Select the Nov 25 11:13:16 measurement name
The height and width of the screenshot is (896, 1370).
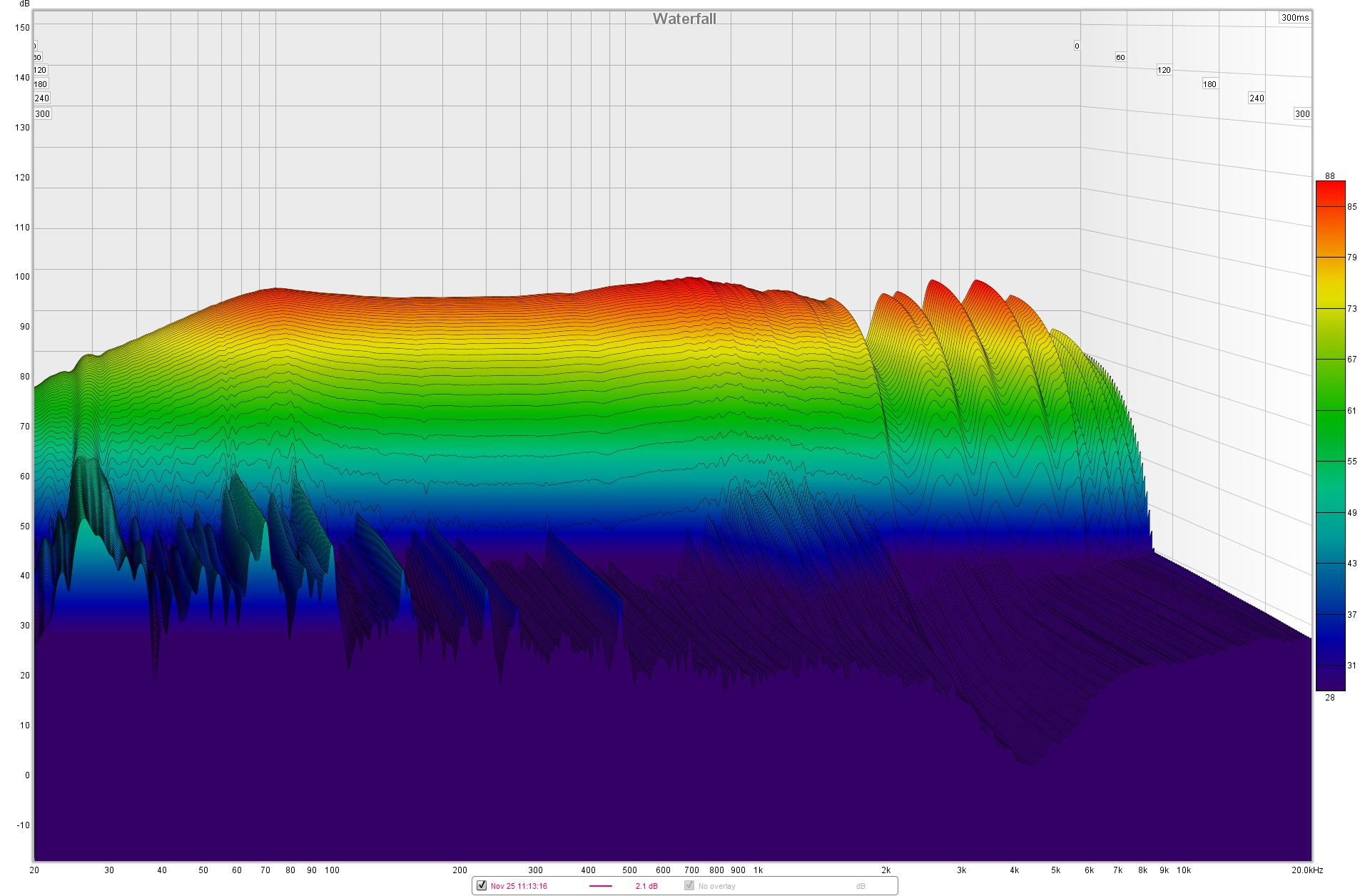click(519, 886)
